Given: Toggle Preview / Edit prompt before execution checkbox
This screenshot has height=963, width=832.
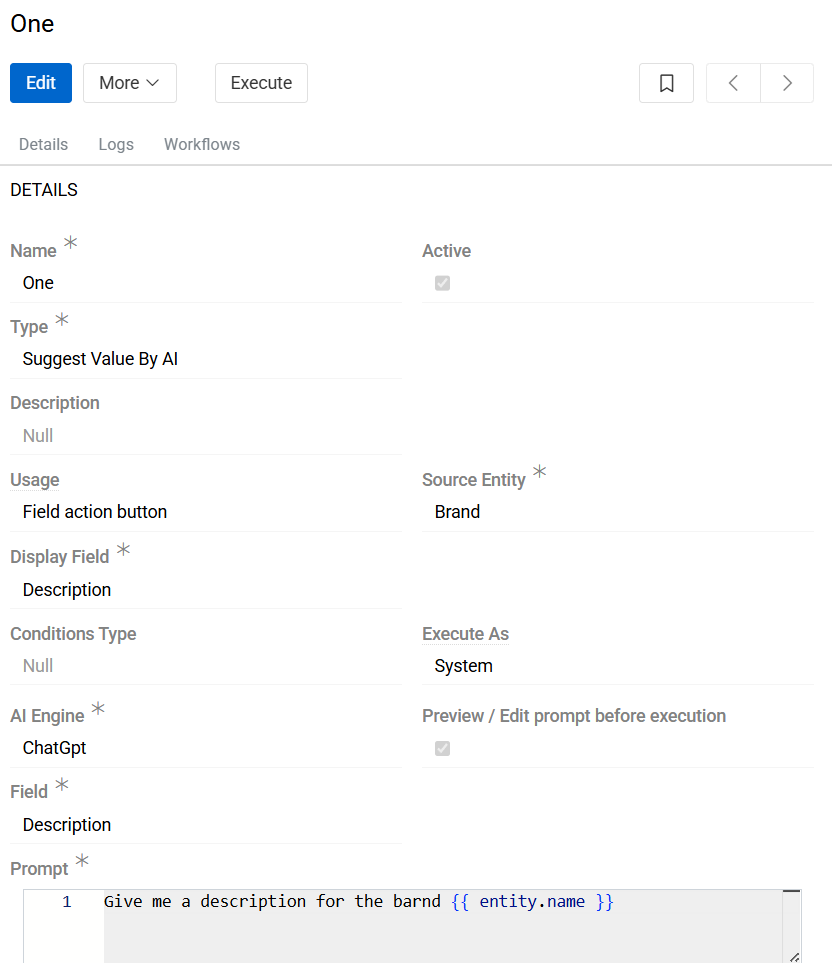Looking at the screenshot, I should (x=442, y=748).
